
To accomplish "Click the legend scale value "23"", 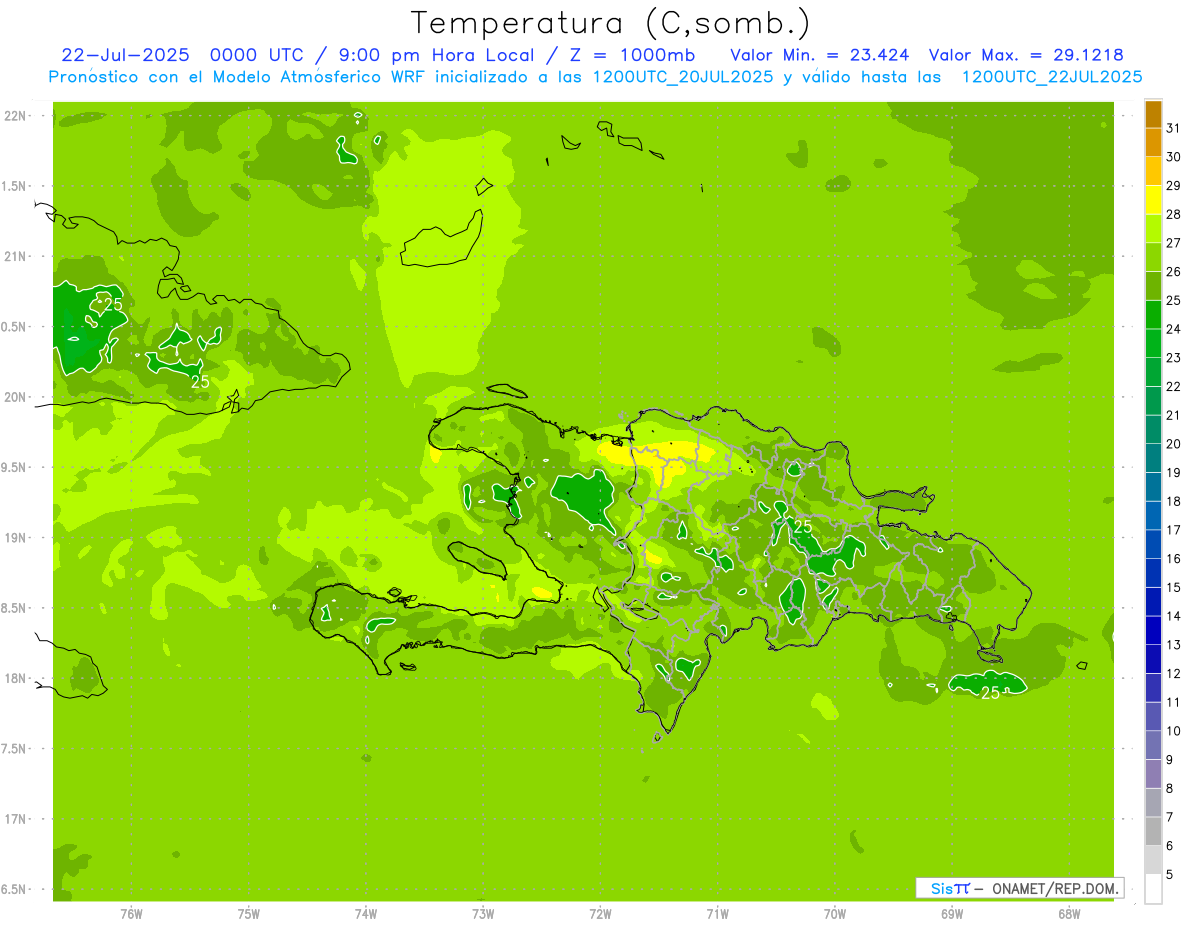I will [1173, 358].
